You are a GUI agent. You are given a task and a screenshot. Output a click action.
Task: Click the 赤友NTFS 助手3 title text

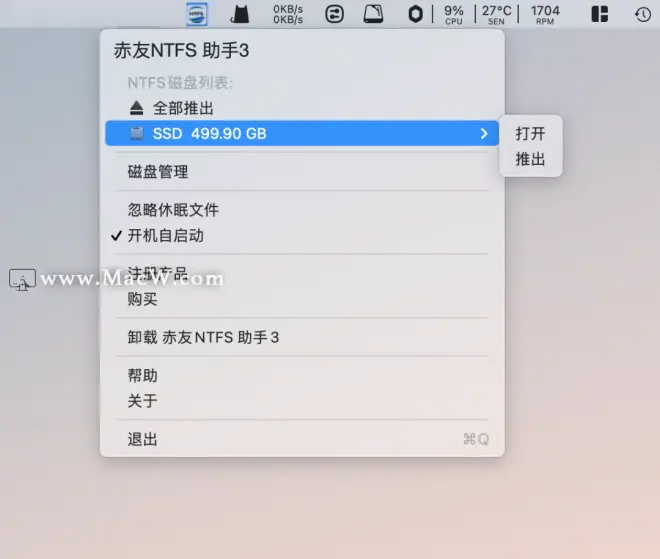[x=181, y=51]
